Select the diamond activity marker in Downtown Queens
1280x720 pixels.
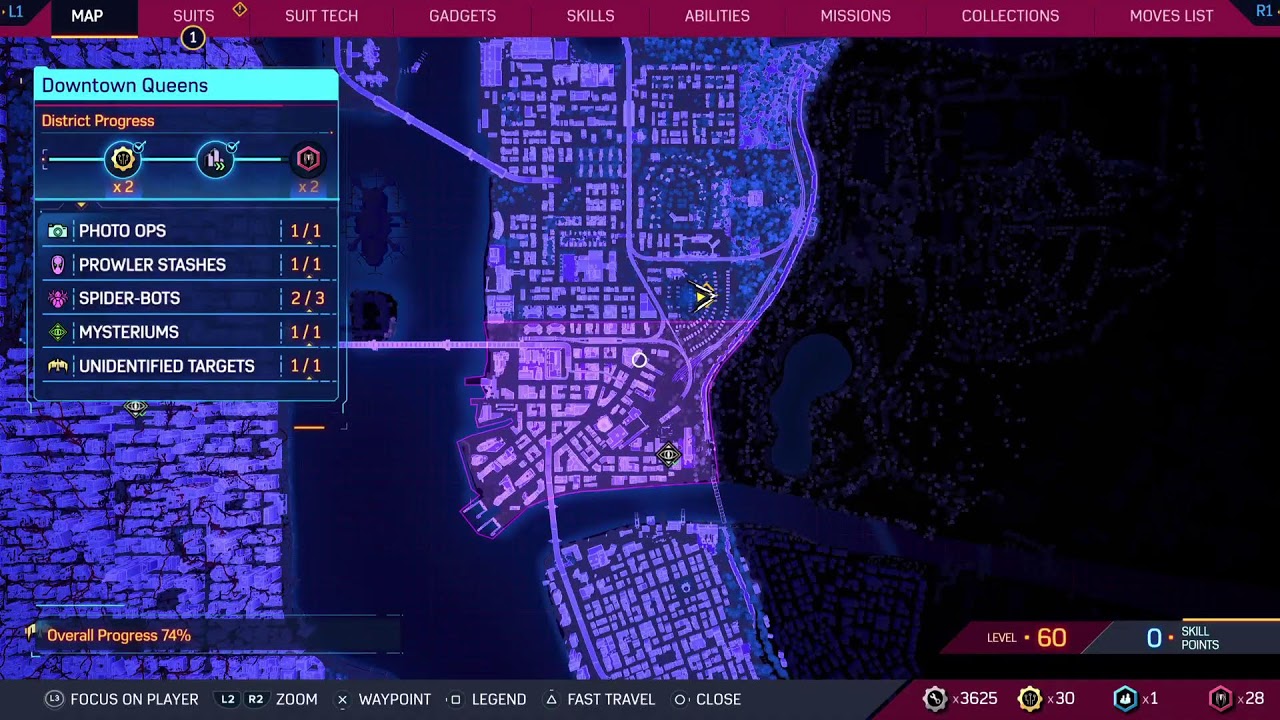click(668, 456)
